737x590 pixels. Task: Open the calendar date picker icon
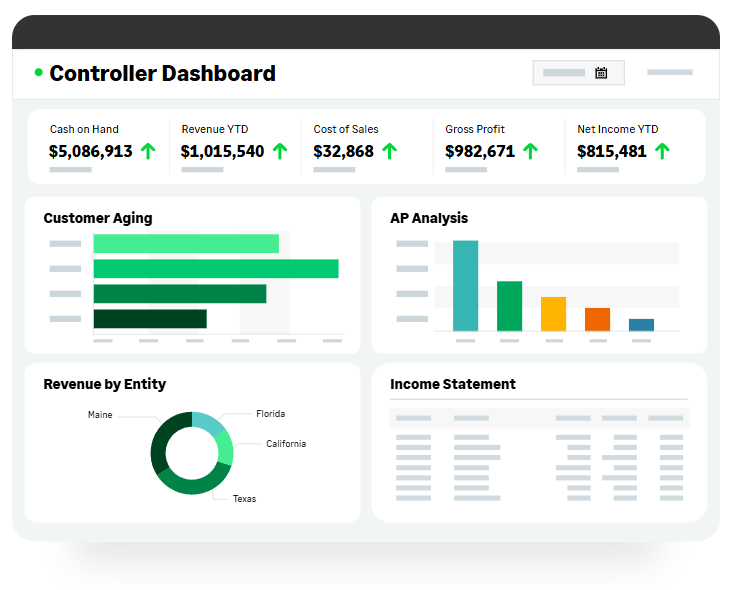[x=601, y=73]
